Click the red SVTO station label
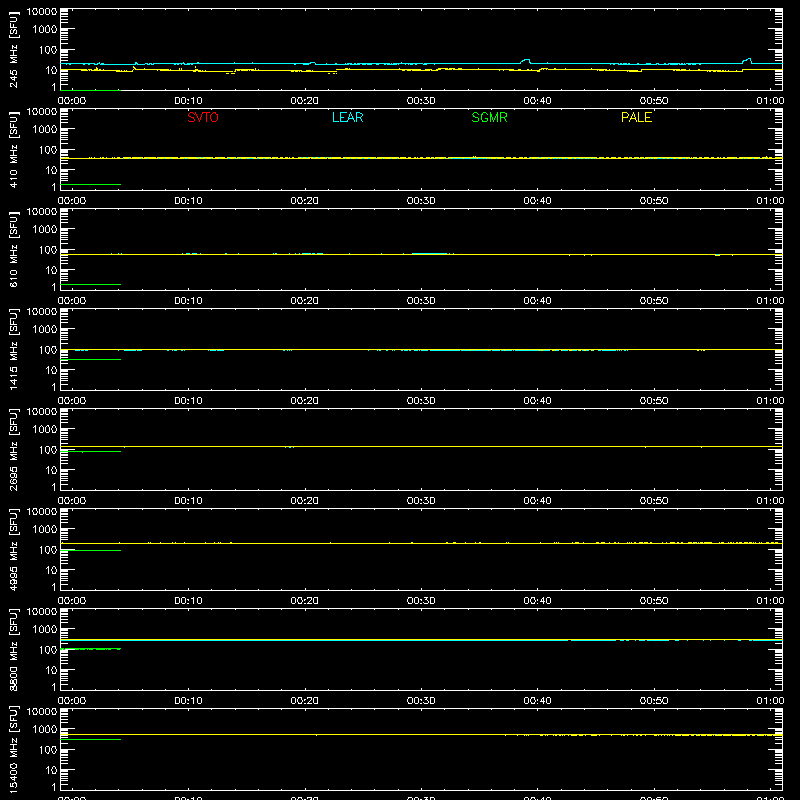The height and width of the screenshot is (800, 800). (x=203, y=117)
